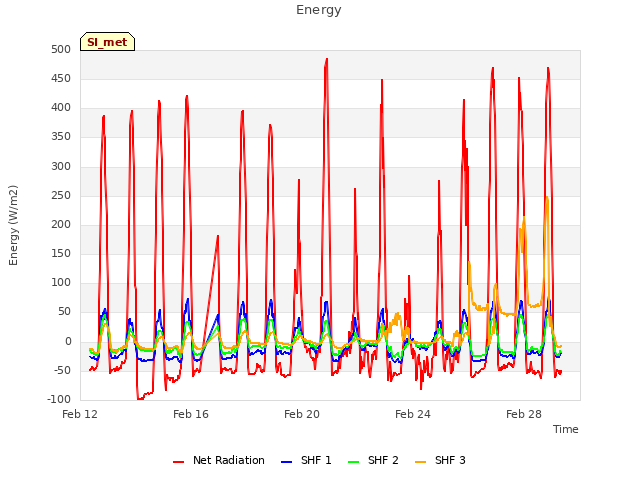Click the 450 y-axis tick label
Image resolution: width=640 pixels, height=480 pixels.
pos(61,79)
